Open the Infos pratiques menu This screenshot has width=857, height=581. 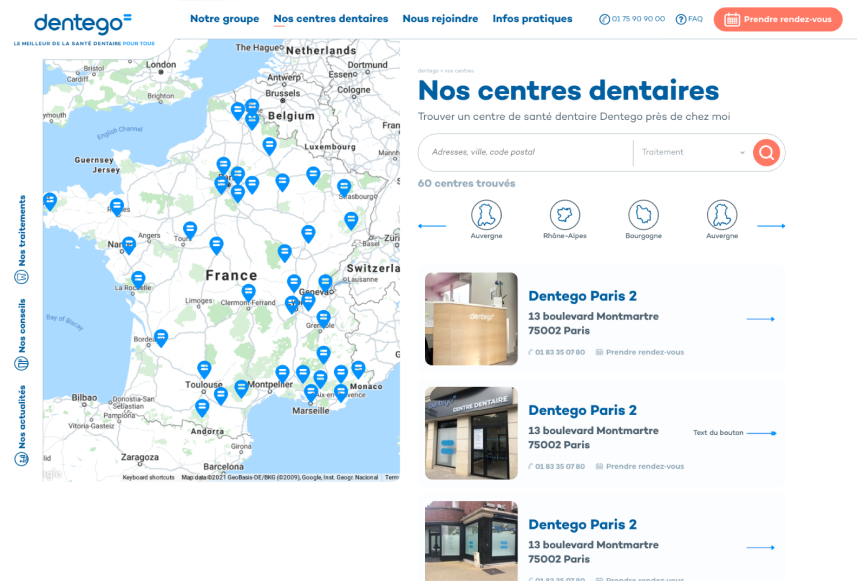pyautogui.click(x=532, y=19)
